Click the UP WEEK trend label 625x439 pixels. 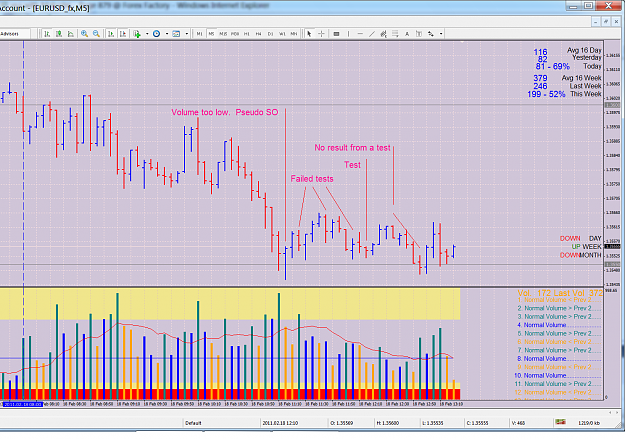(586, 247)
